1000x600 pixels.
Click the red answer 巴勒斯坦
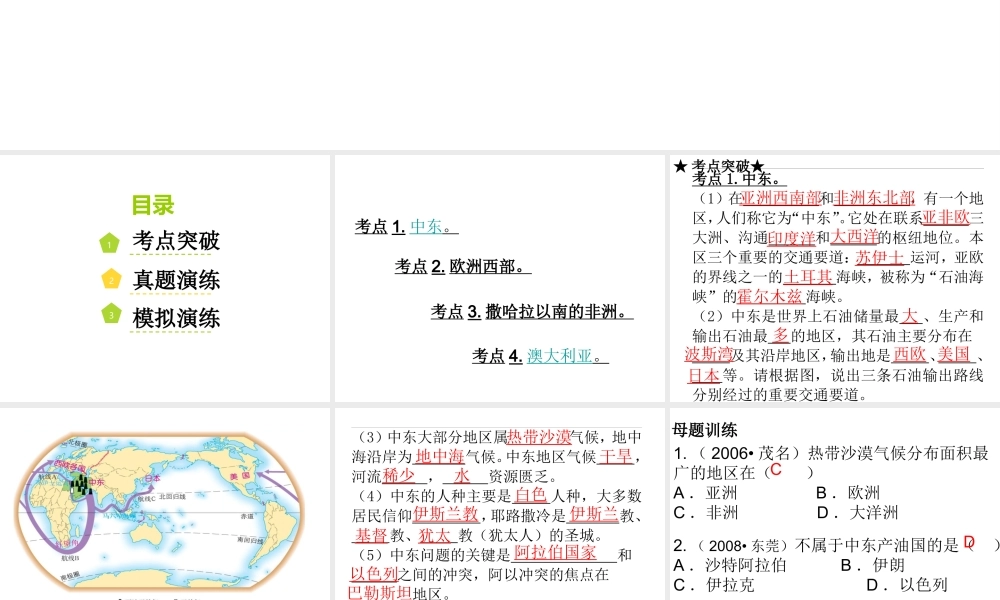tap(380, 593)
